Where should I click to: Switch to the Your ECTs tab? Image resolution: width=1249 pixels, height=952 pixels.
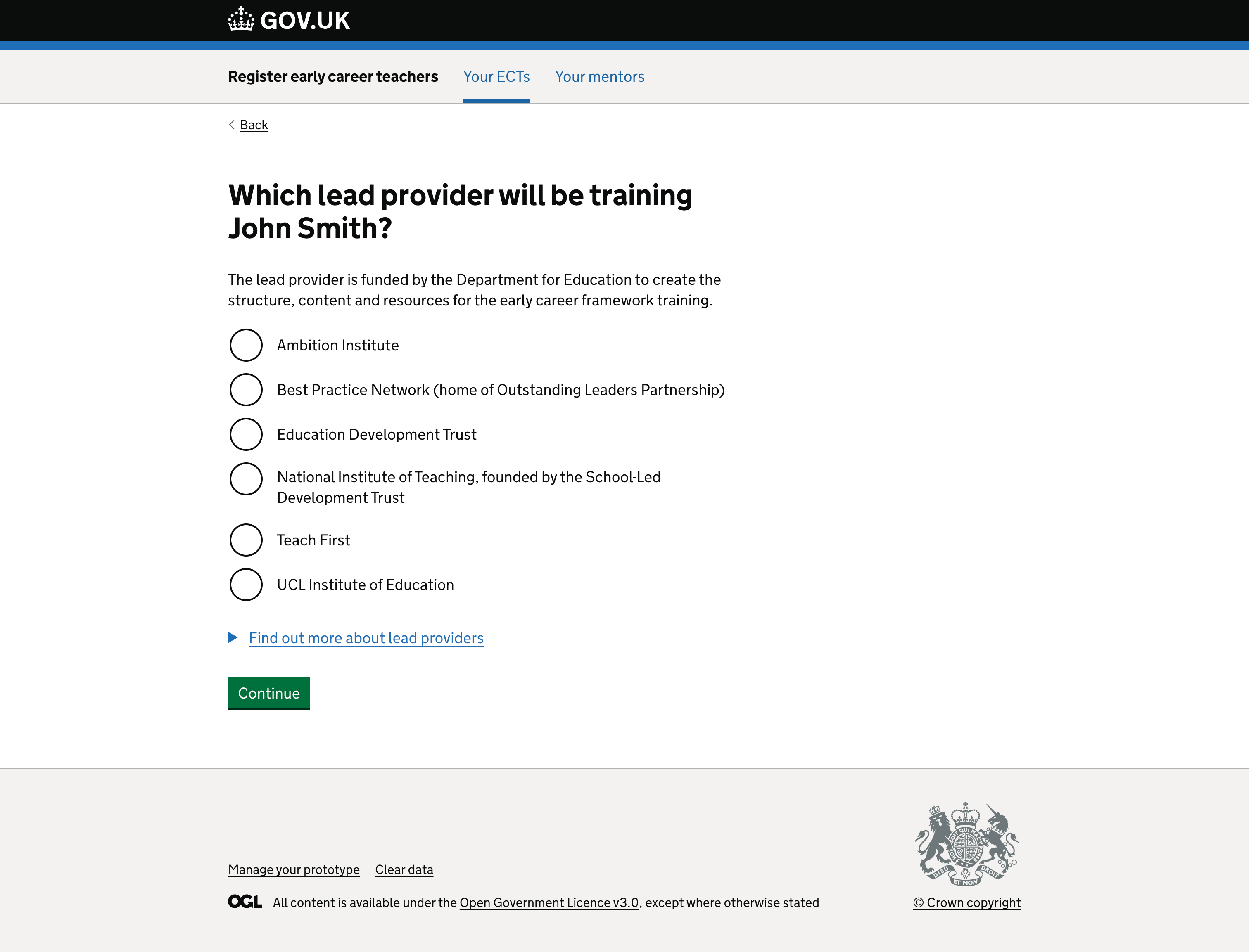point(496,76)
